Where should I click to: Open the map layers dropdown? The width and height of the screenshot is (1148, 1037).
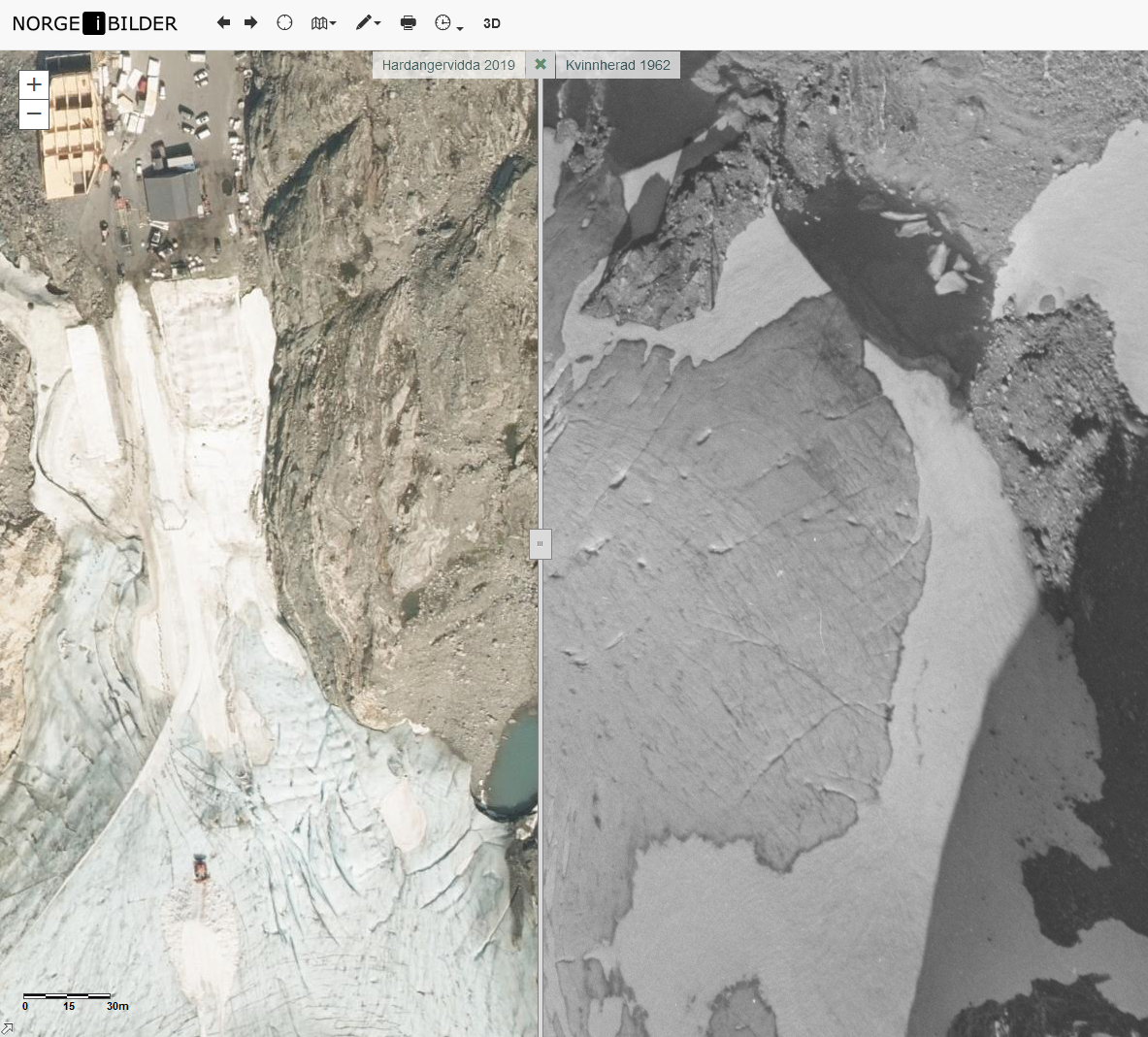pyautogui.click(x=323, y=23)
